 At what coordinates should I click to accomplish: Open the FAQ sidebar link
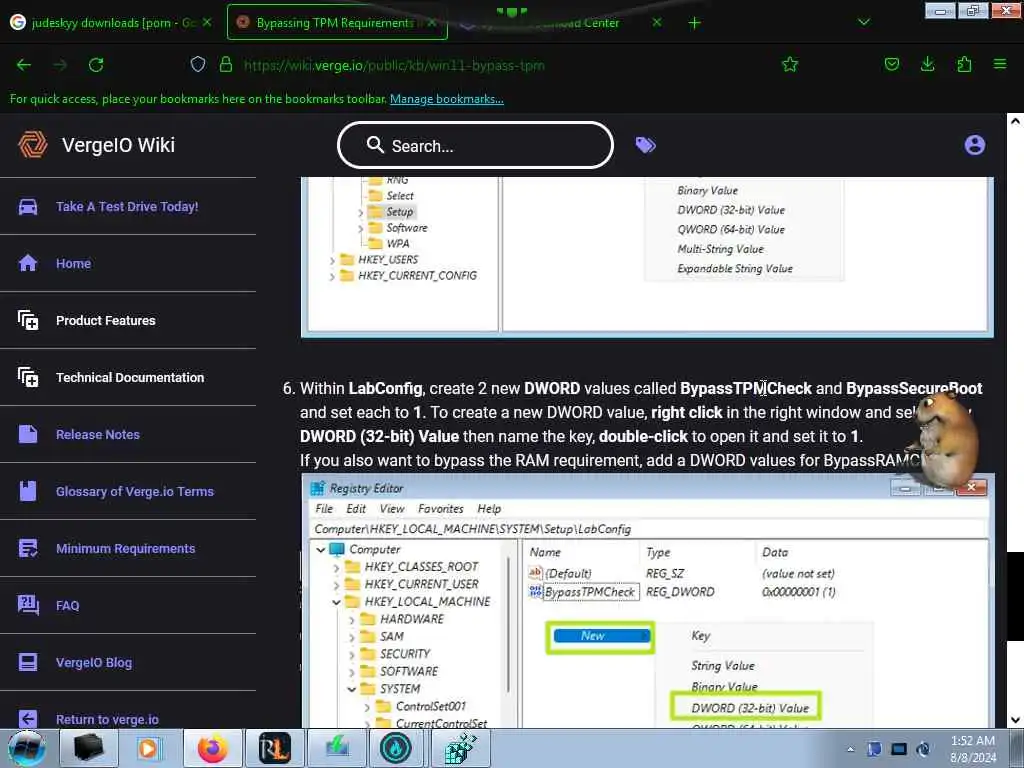(67, 605)
